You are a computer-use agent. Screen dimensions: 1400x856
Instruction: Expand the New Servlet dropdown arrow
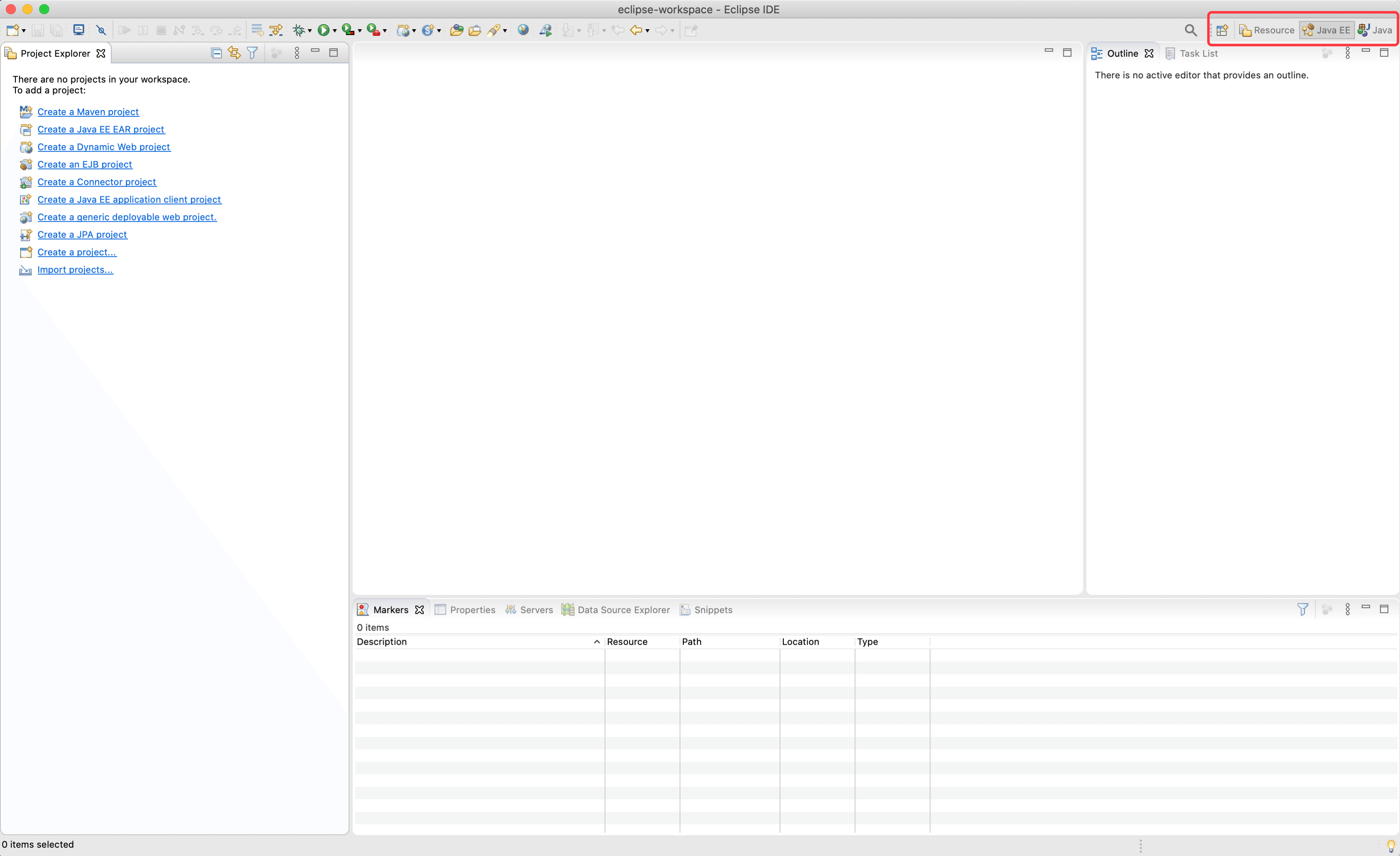439,31
